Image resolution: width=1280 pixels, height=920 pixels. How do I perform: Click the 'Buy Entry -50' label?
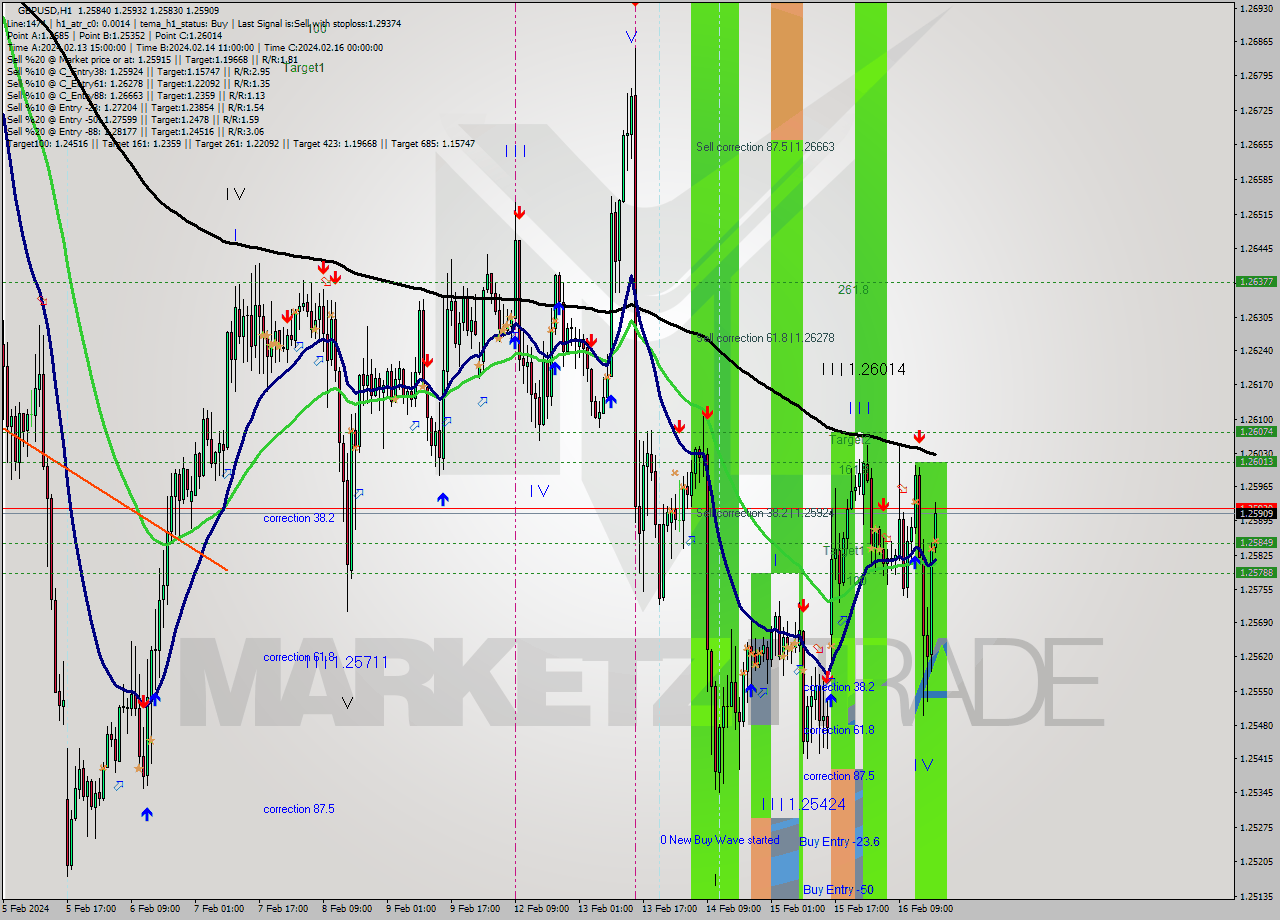click(x=838, y=890)
